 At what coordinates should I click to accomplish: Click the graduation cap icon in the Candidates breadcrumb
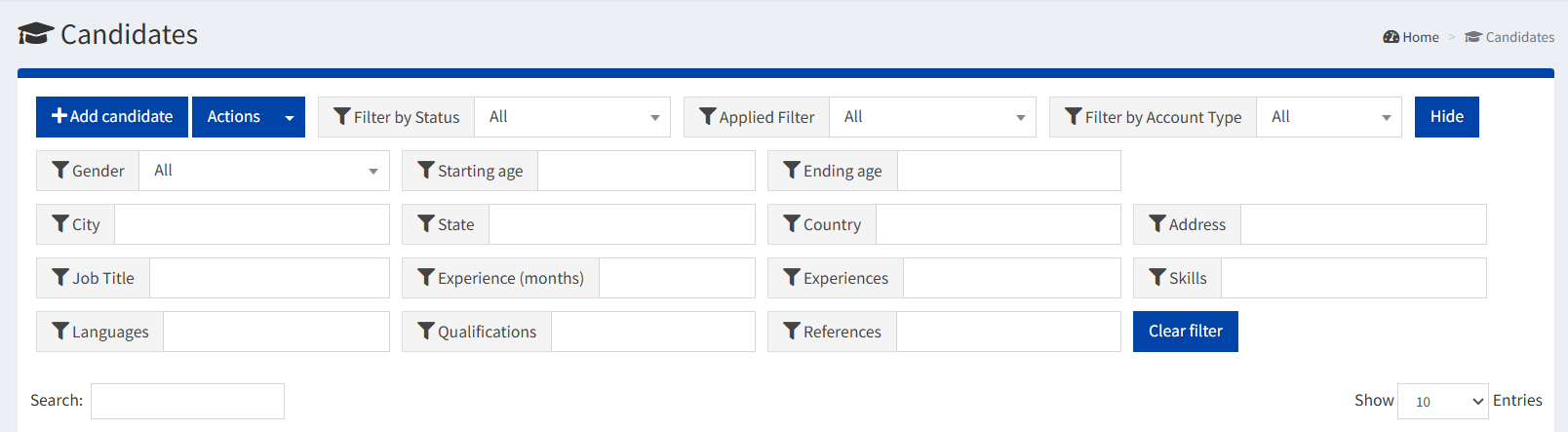[x=1473, y=37]
